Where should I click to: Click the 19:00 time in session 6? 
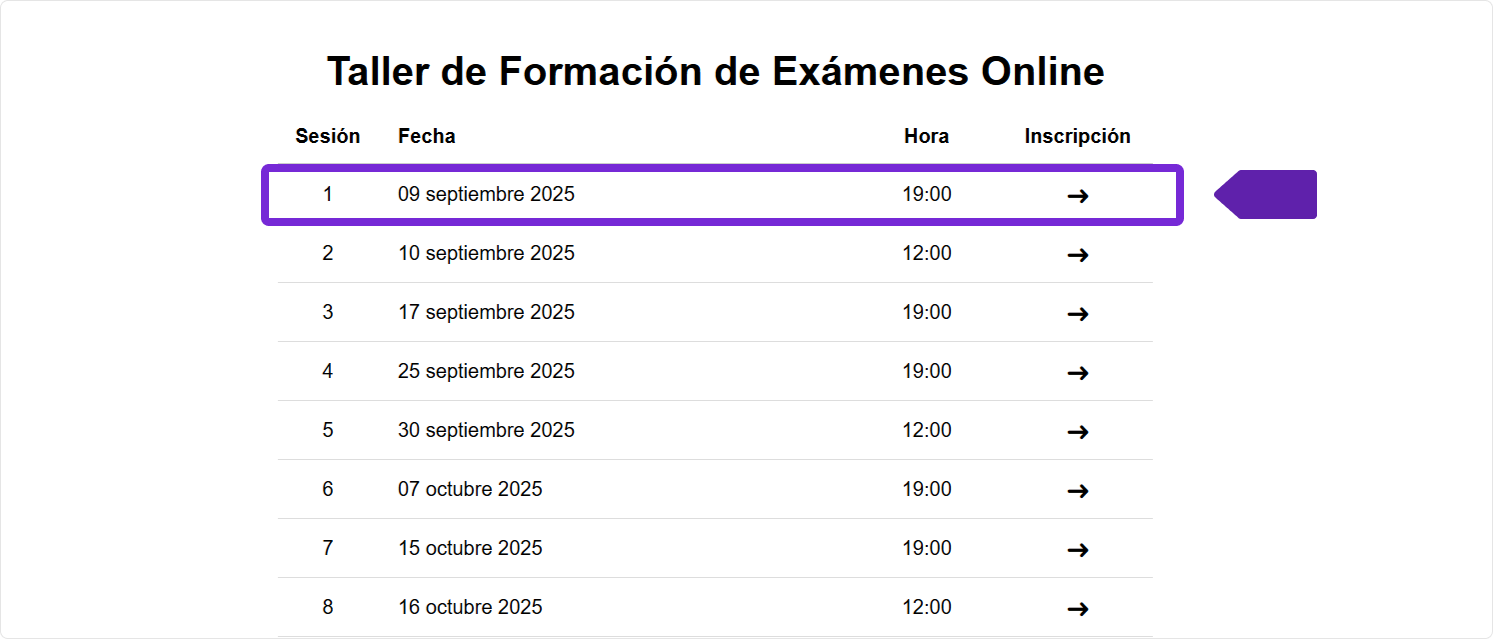(926, 489)
